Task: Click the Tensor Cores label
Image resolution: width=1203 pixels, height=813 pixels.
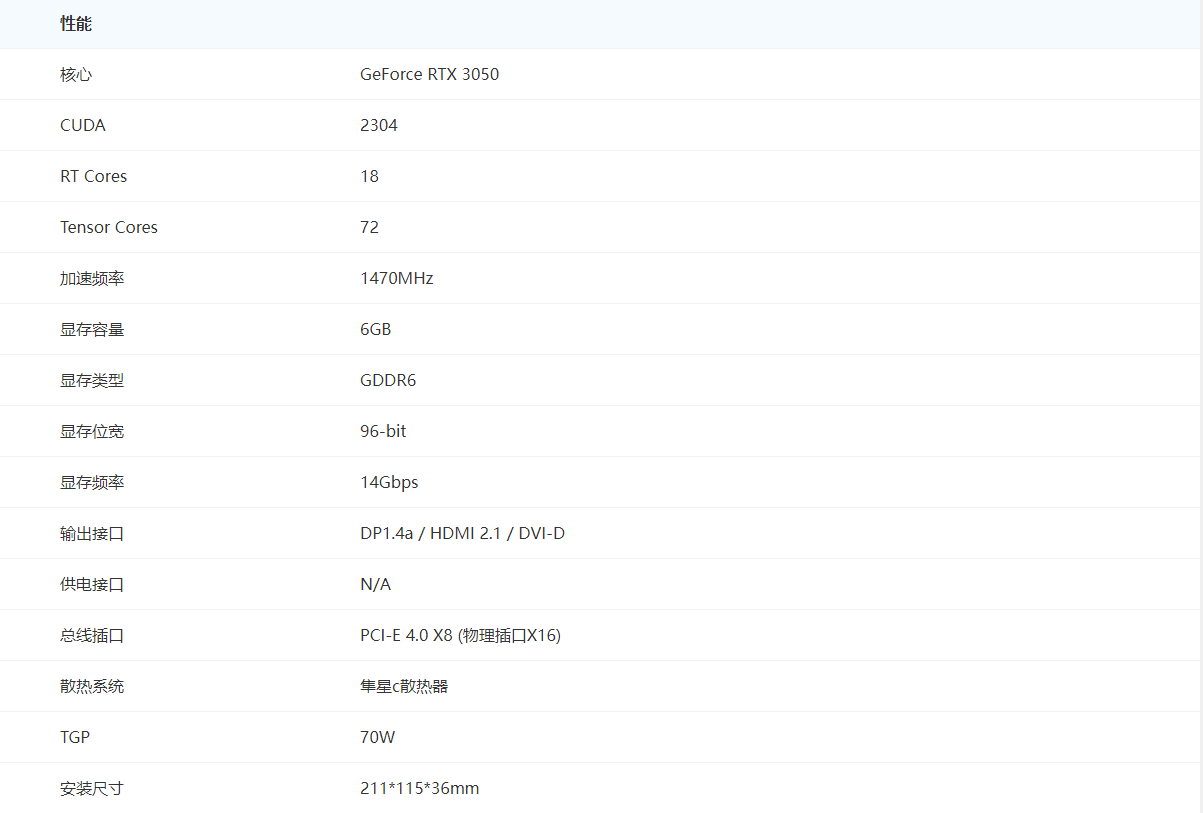Action: click(109, 228)
